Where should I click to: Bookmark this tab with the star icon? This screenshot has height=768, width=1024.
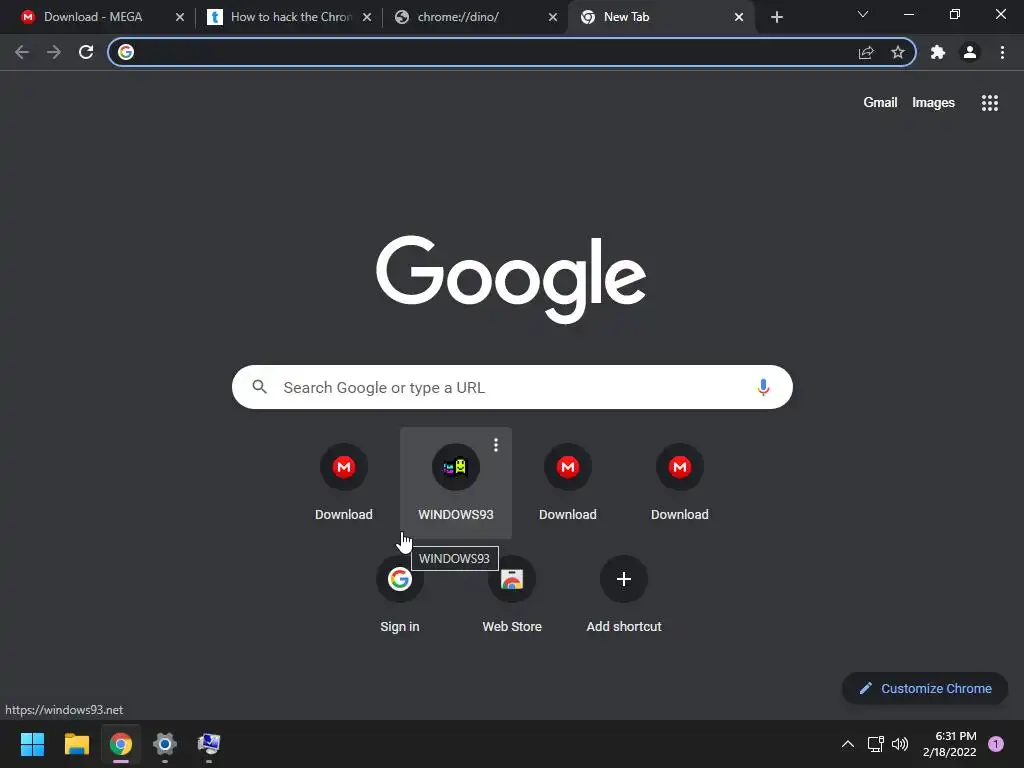point(898,52)
